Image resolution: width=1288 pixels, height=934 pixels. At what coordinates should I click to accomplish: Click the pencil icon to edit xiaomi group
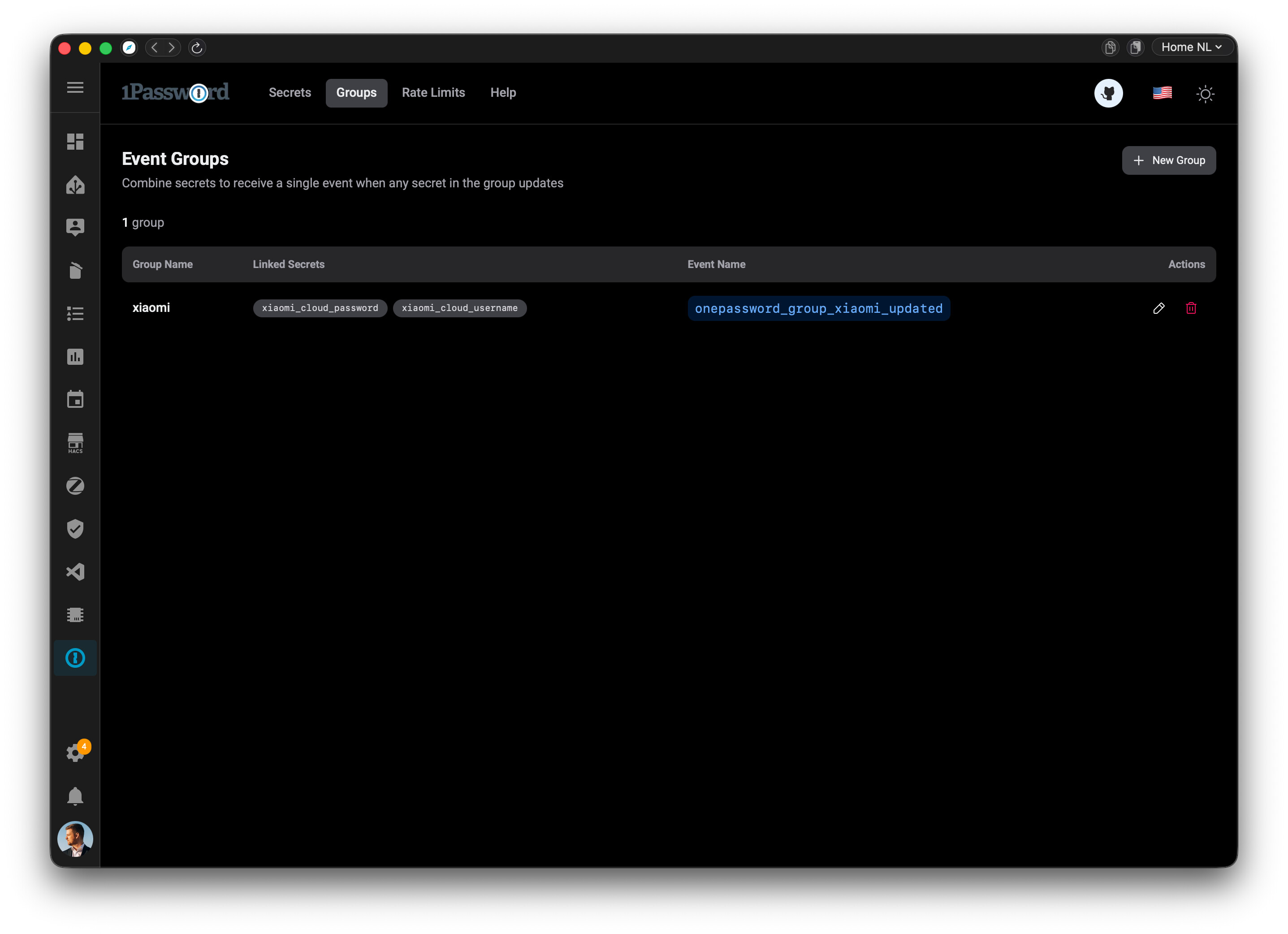click(1158, 308)
